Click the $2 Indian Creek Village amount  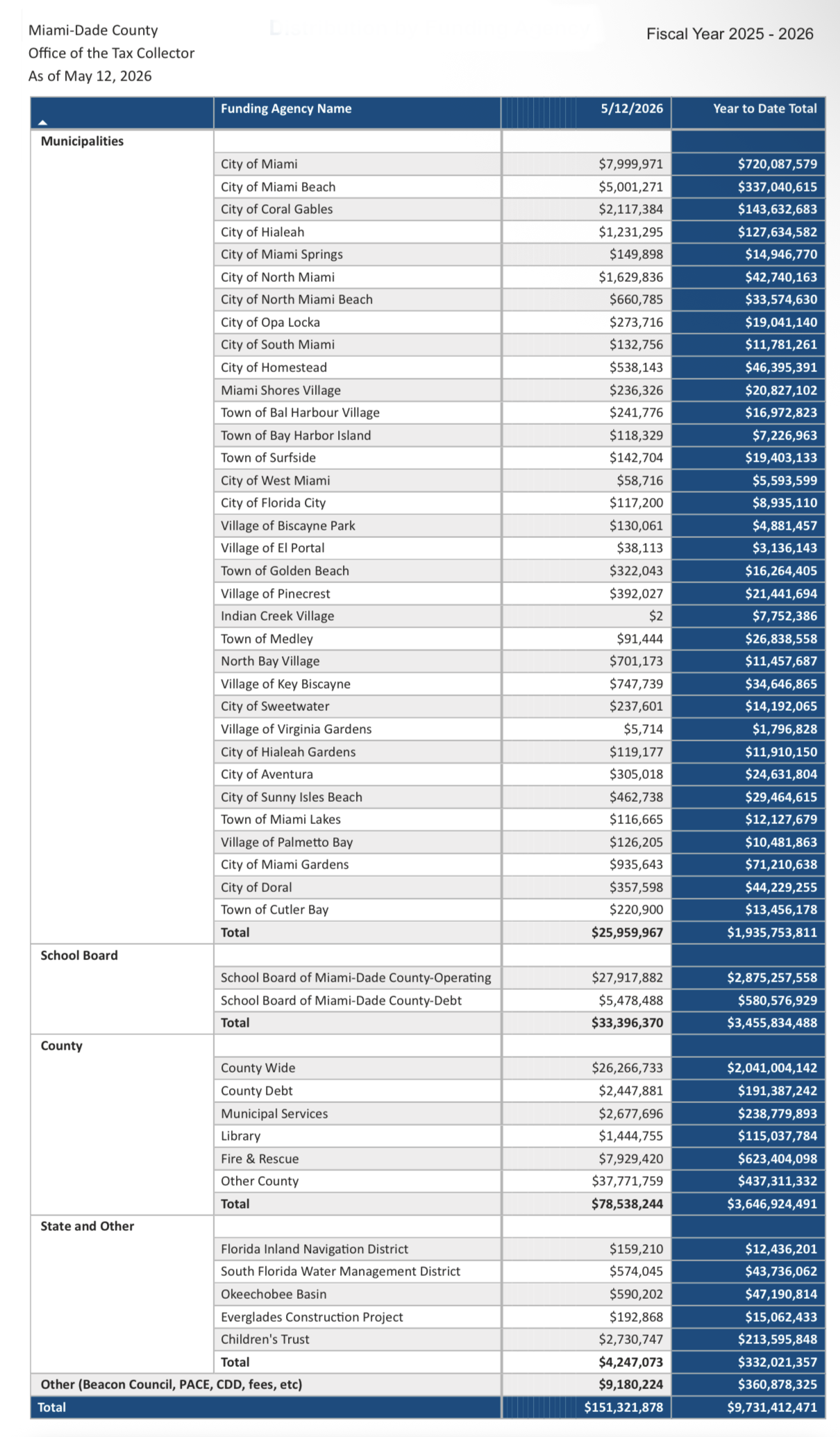(656, 616)
